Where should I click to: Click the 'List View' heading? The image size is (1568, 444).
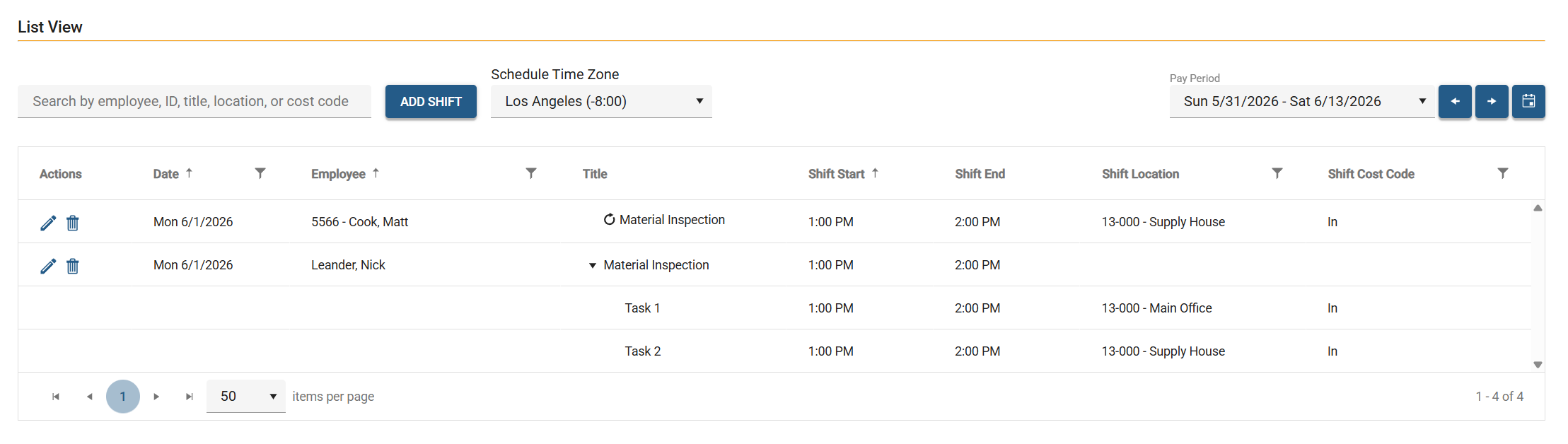click(x=50, y=27)
